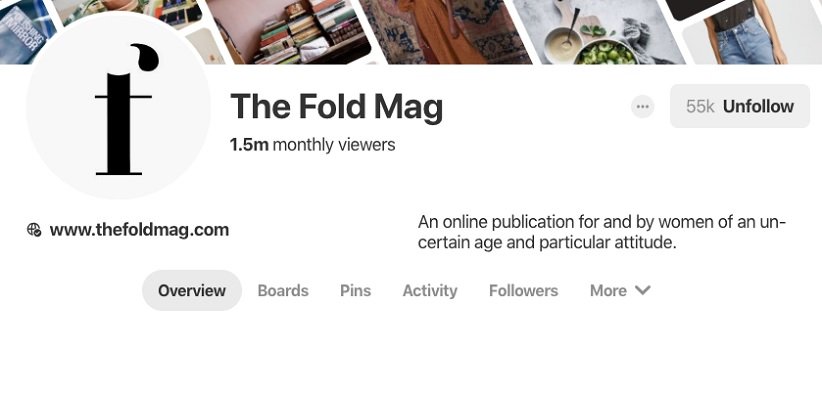This screenshot has height=394, width=822.
Task: Open the Crushing Mirror book cover image
Action: 25,32
